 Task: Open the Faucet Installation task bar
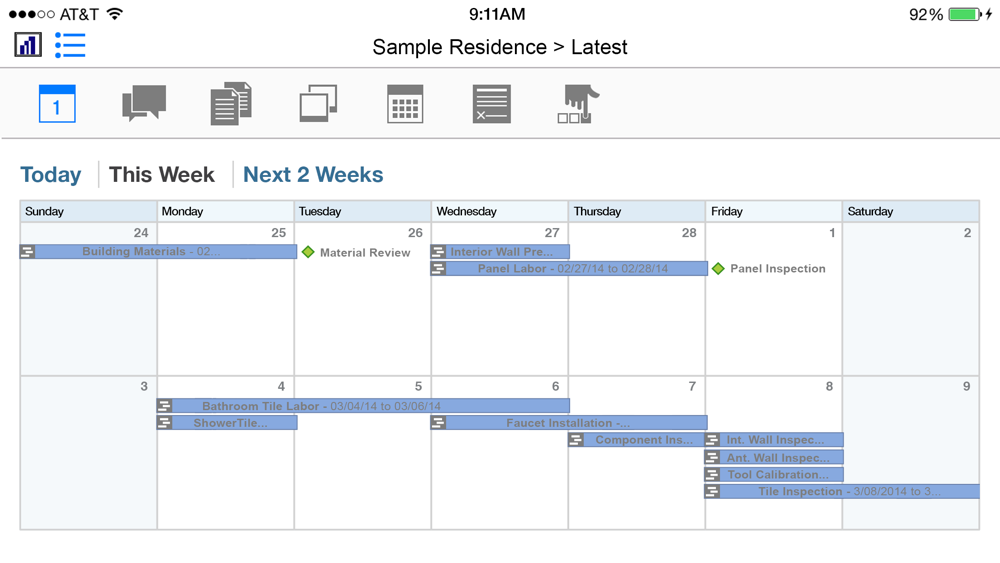(x=569, y=423)
